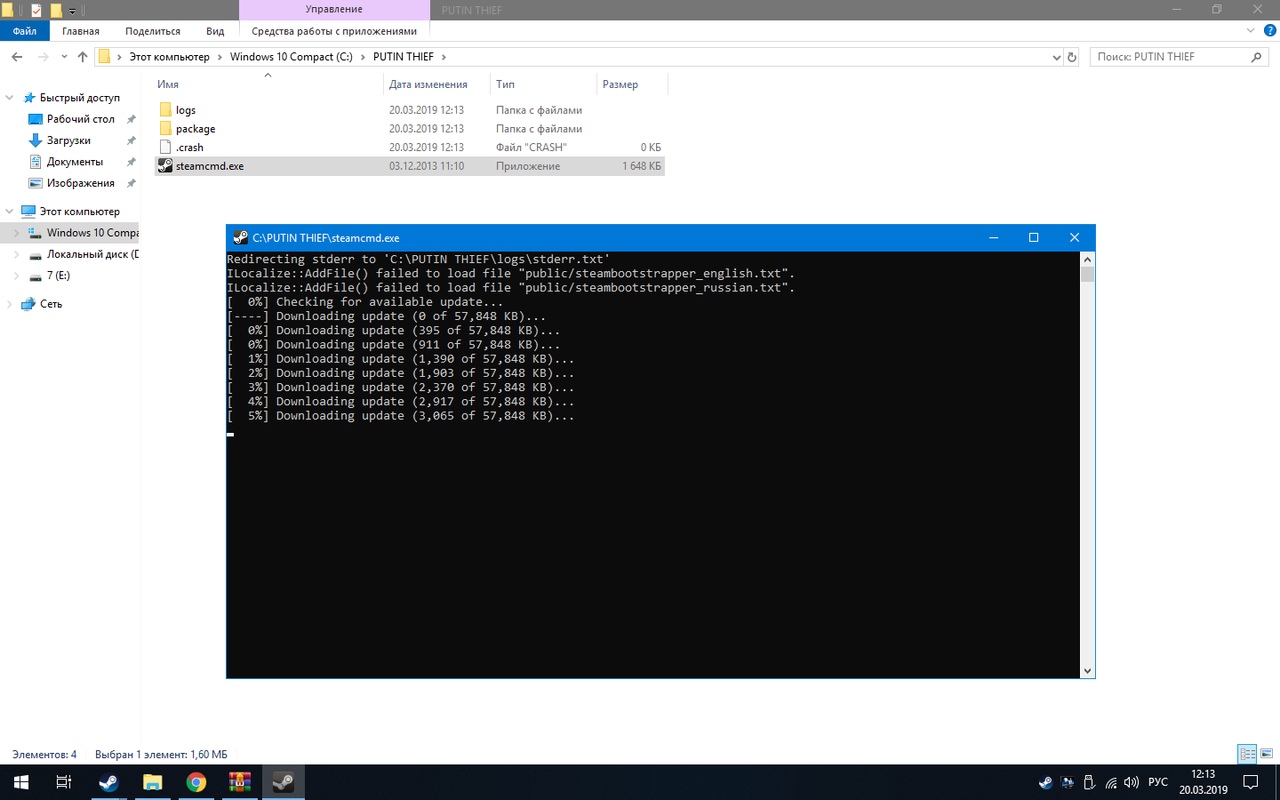This screenshot has height=800, width=1280.
Task: Click the console scrollbar down arrow
Action: coord(1087,671)
